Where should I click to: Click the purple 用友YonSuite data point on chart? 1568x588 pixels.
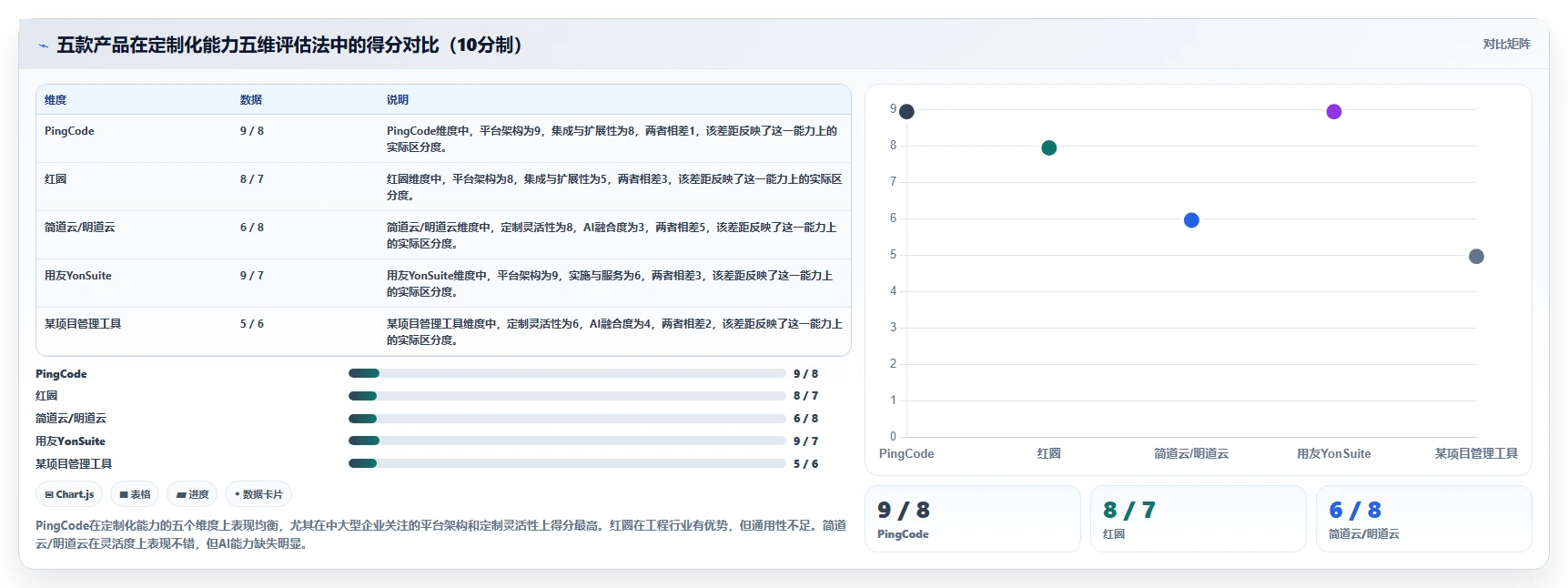point(1334,112)
